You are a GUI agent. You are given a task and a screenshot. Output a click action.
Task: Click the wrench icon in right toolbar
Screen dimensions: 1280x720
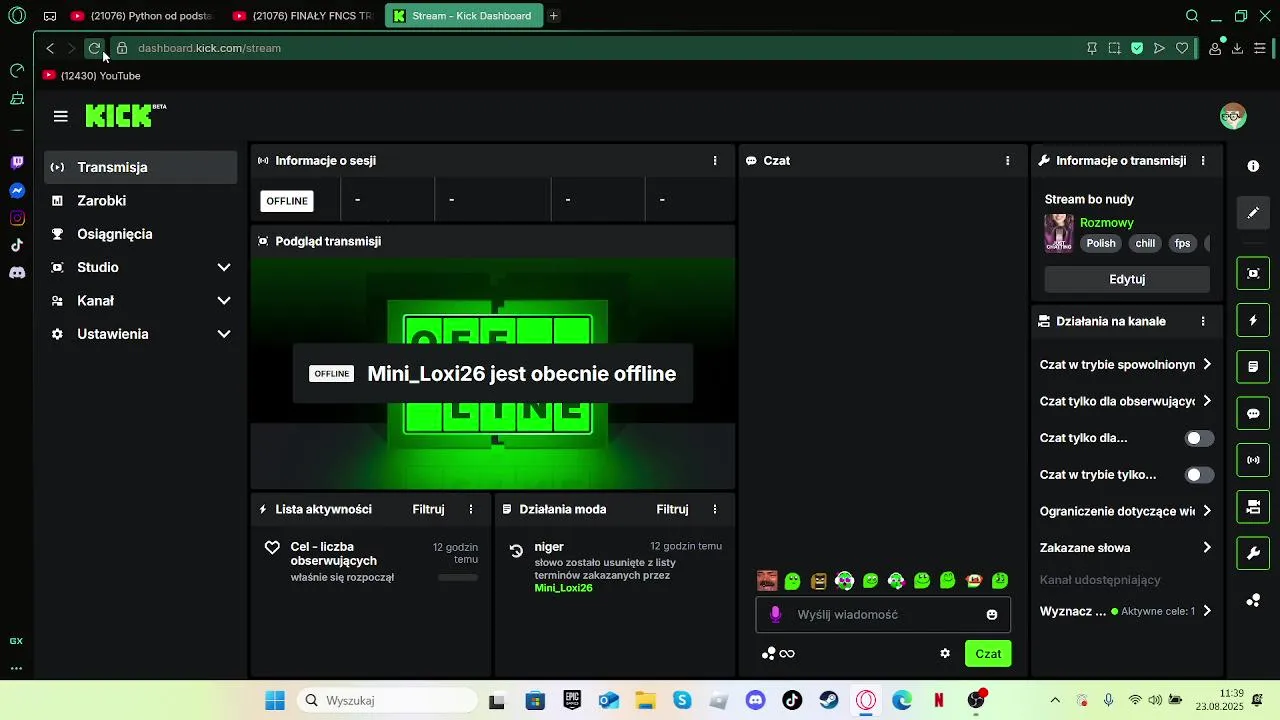point(1253,553)
